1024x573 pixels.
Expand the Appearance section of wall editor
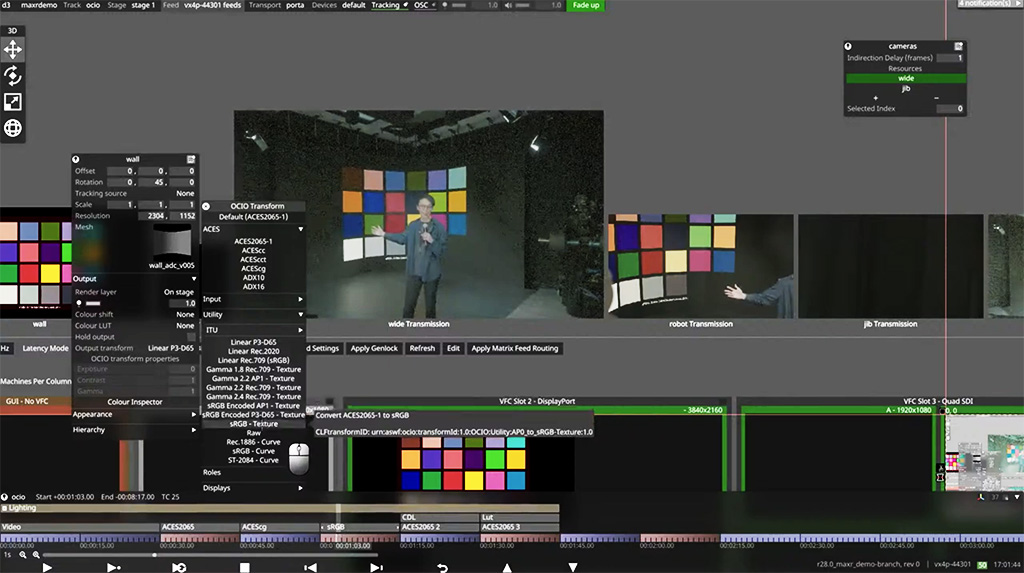click(x=193, y=414)
